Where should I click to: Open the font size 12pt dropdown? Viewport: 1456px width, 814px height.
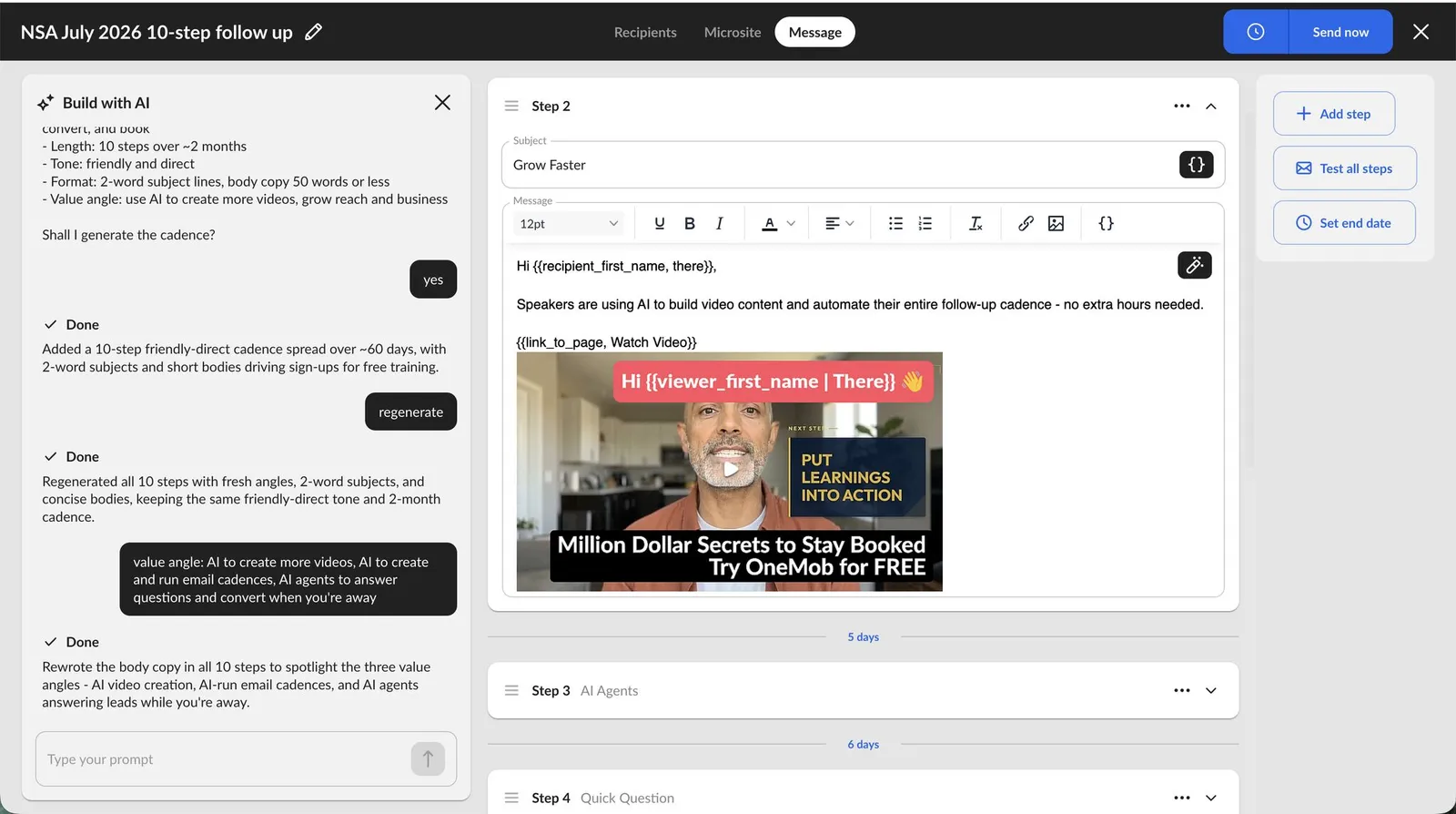(x=569, y=223)
